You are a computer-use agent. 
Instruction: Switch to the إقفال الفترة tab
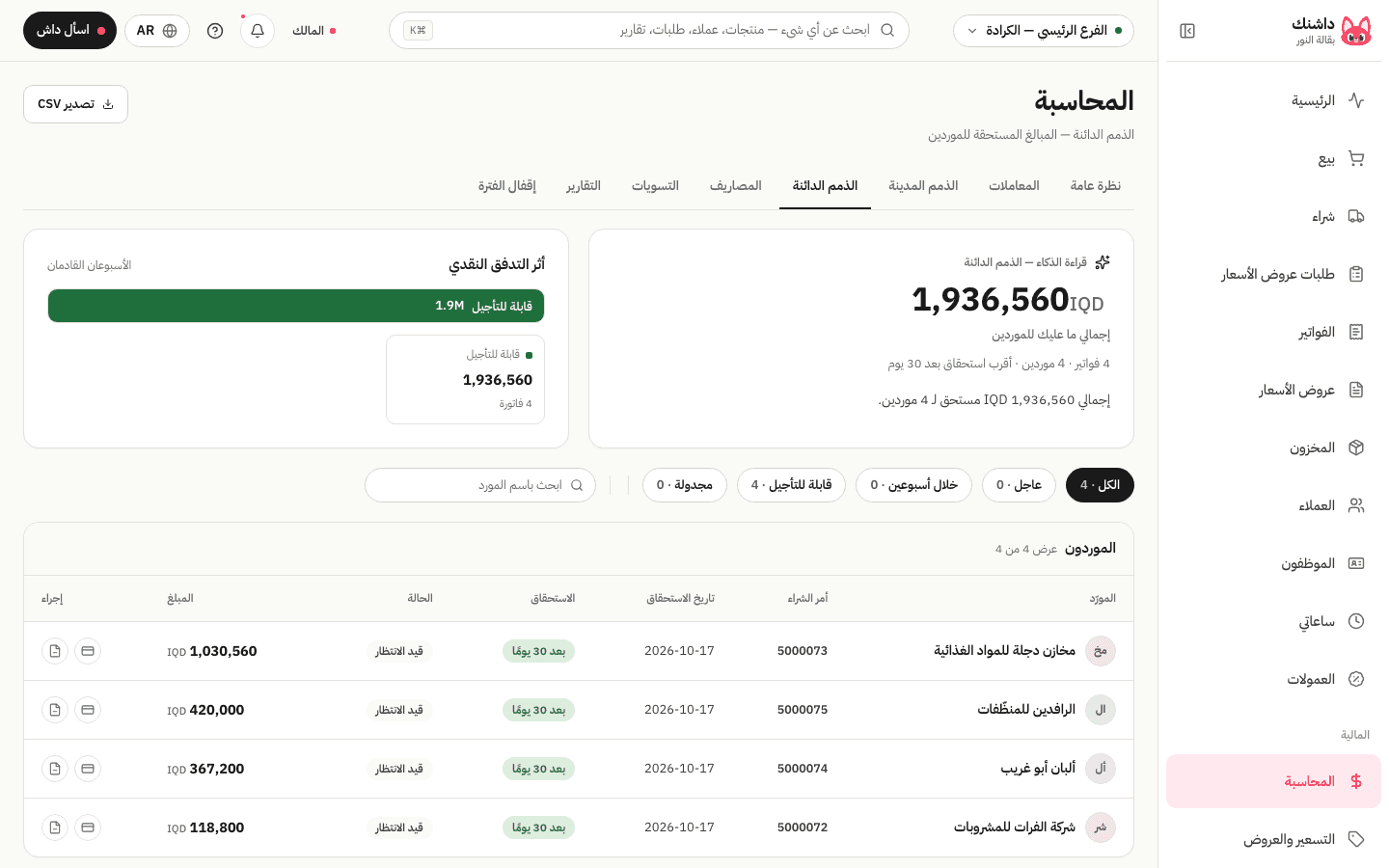tap(507, 185)
